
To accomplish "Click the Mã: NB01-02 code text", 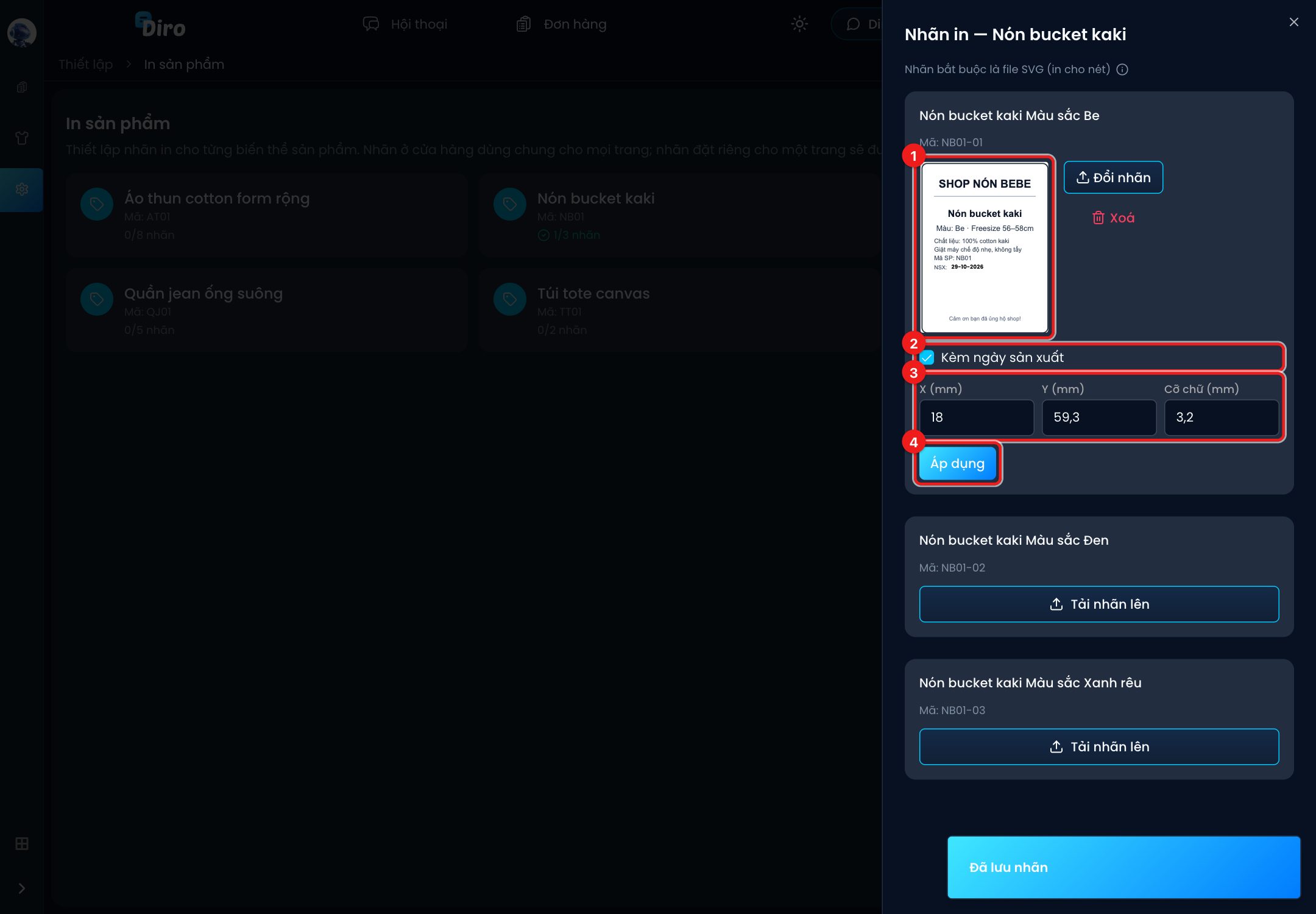I will [x=952, y=568].
